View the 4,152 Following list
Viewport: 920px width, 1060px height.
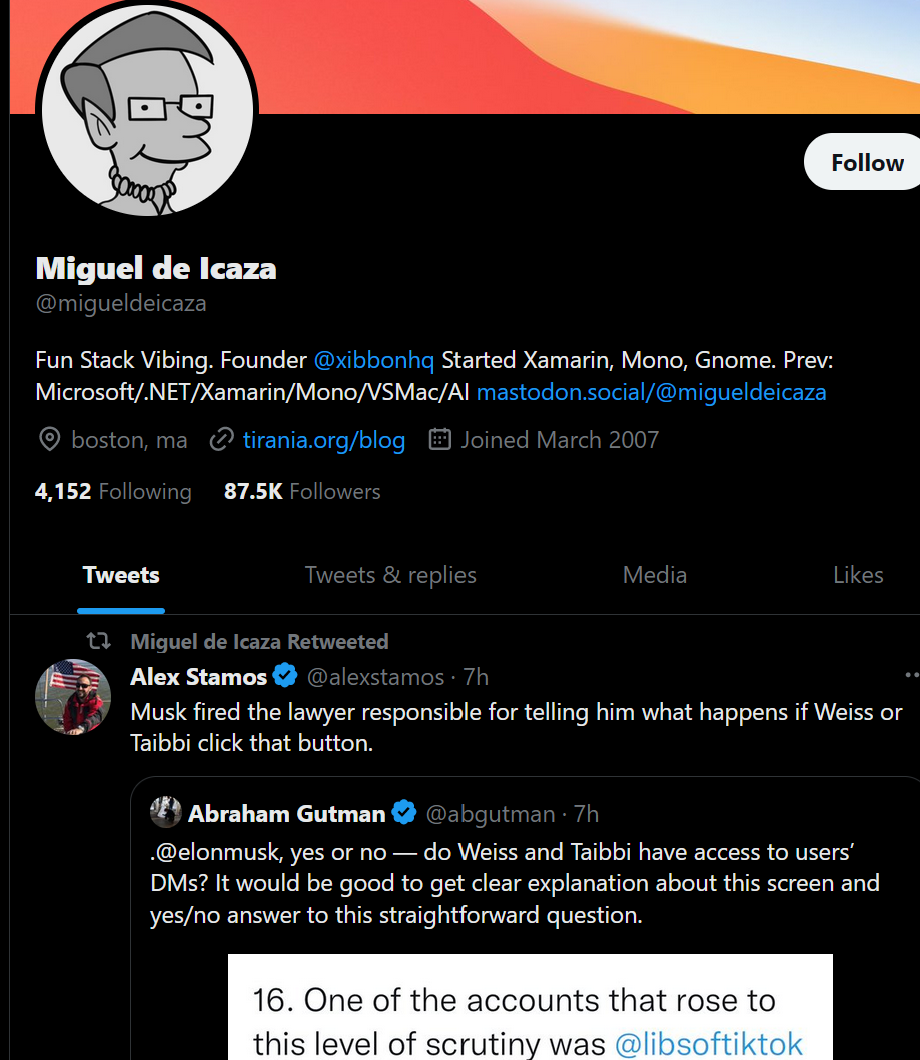point(113,491)
